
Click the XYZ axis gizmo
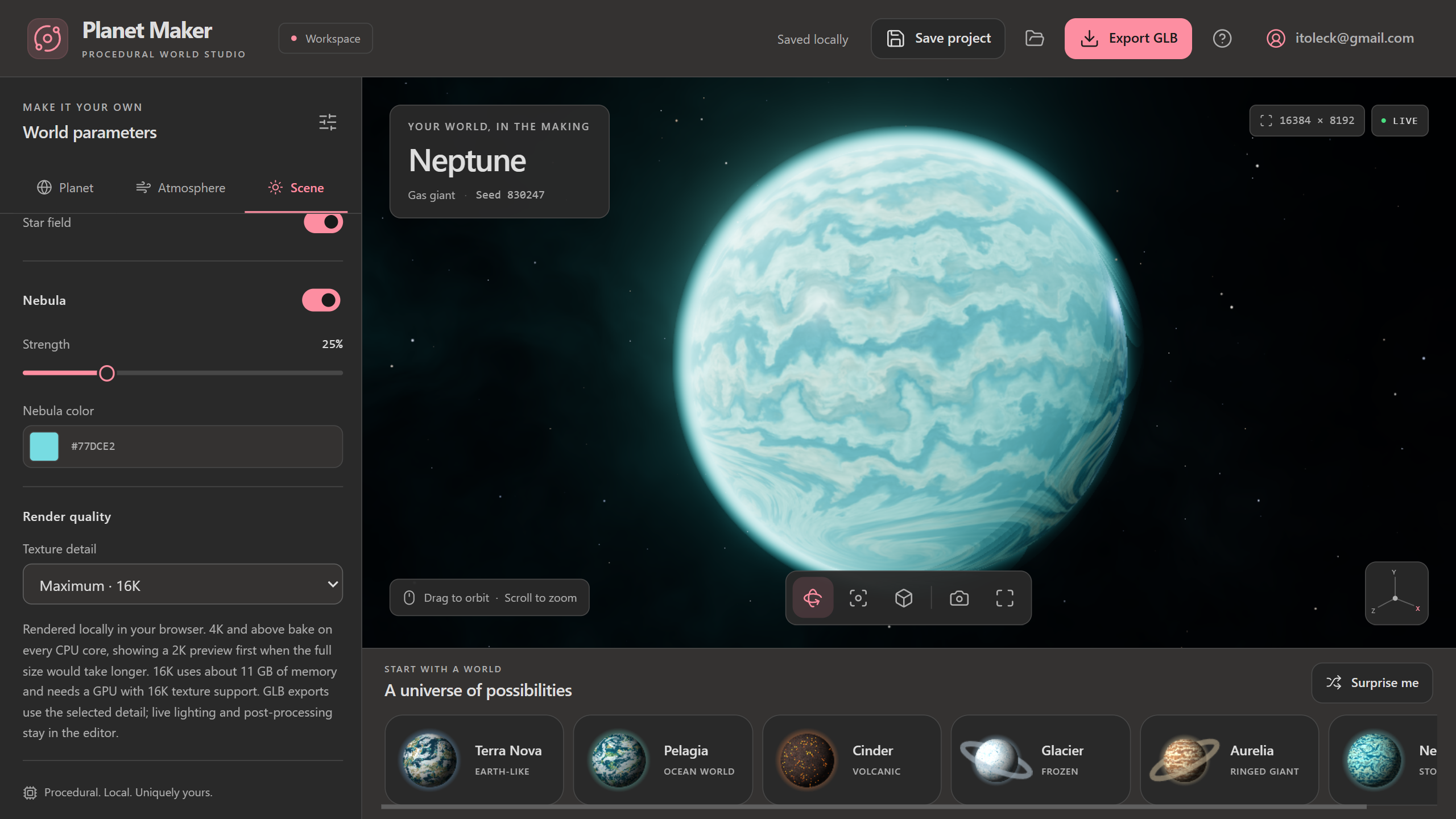click(1396, 593)
